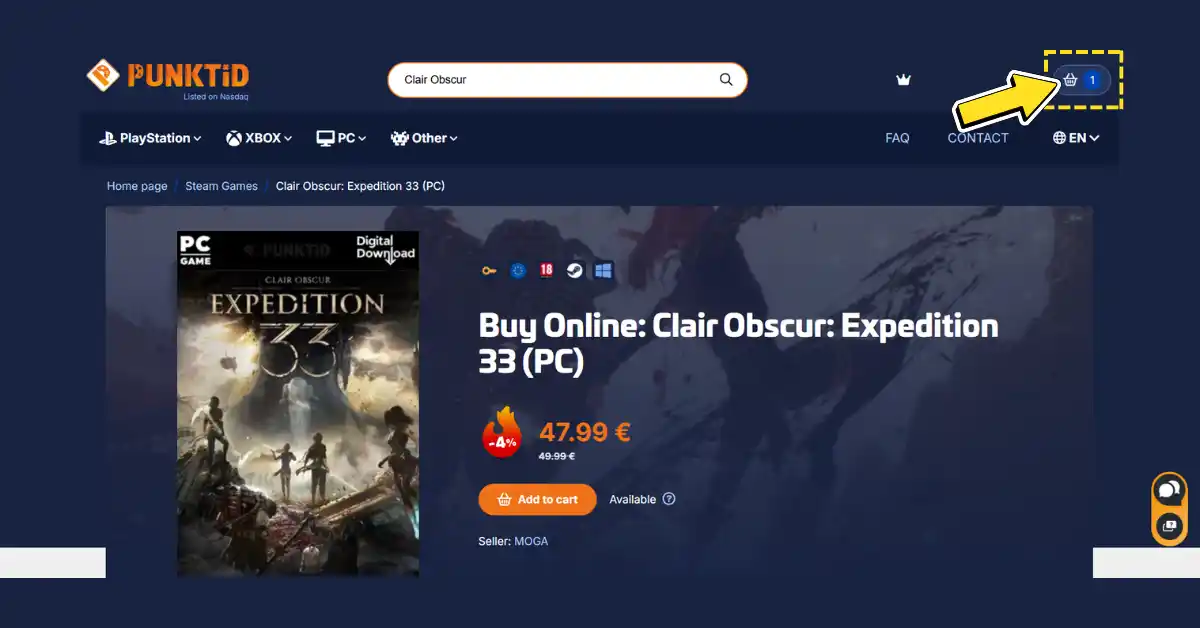The image size is (1200, 628).
Task: Open the live chat bubble icon
Action: (x=1168, y=491)
